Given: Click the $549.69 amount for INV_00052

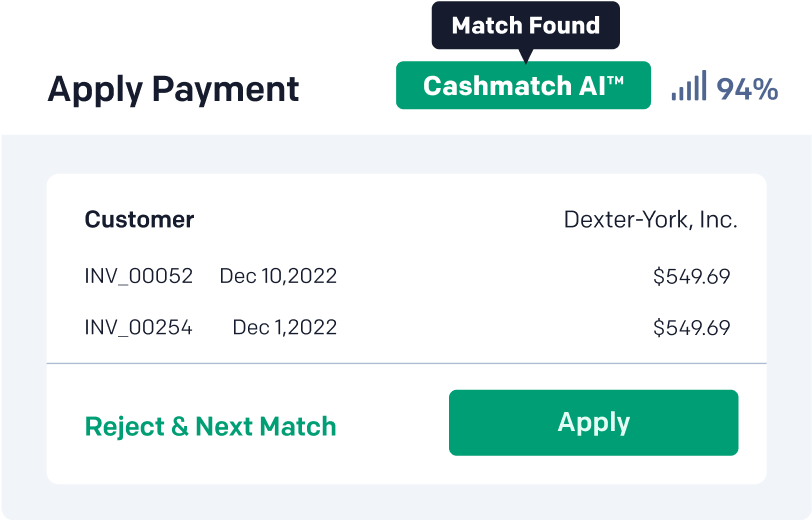Looking at the screenshot, I should pyautogui.click(x=691, y=276).
